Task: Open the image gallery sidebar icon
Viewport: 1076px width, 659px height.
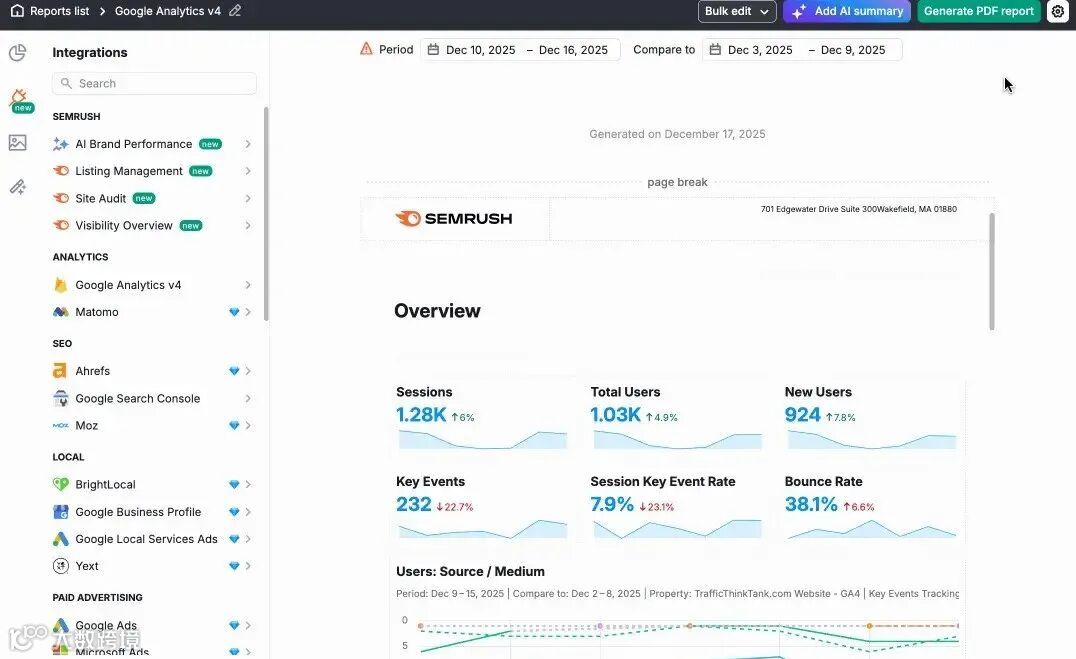Action: click(x=17, y=143)
